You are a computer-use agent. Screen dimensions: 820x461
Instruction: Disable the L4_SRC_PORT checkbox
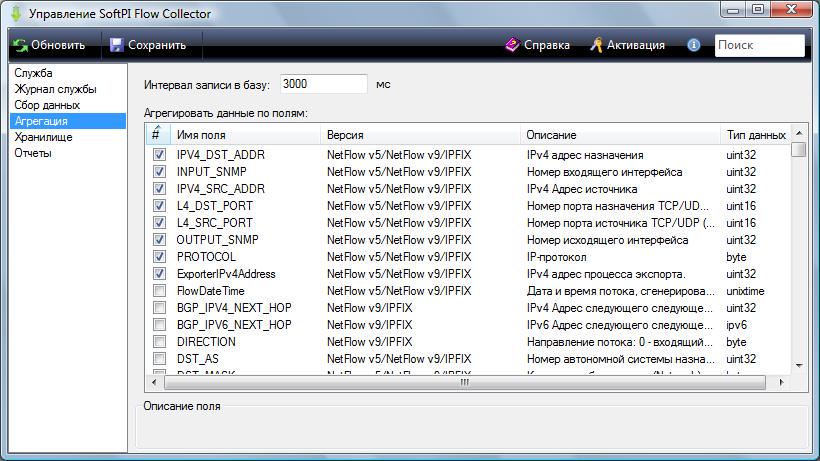160,223
